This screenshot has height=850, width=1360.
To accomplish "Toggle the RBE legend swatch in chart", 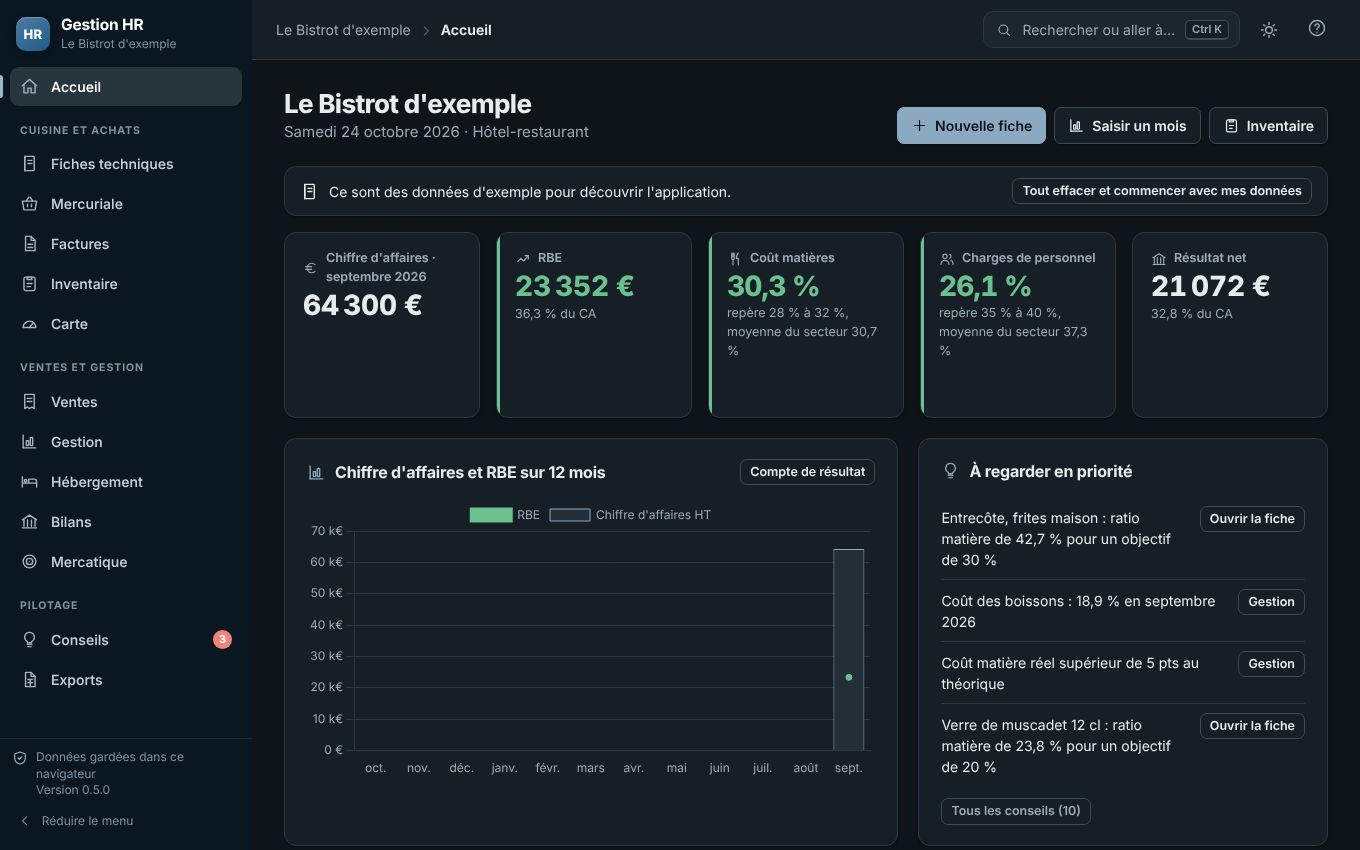I will [491, 515].
